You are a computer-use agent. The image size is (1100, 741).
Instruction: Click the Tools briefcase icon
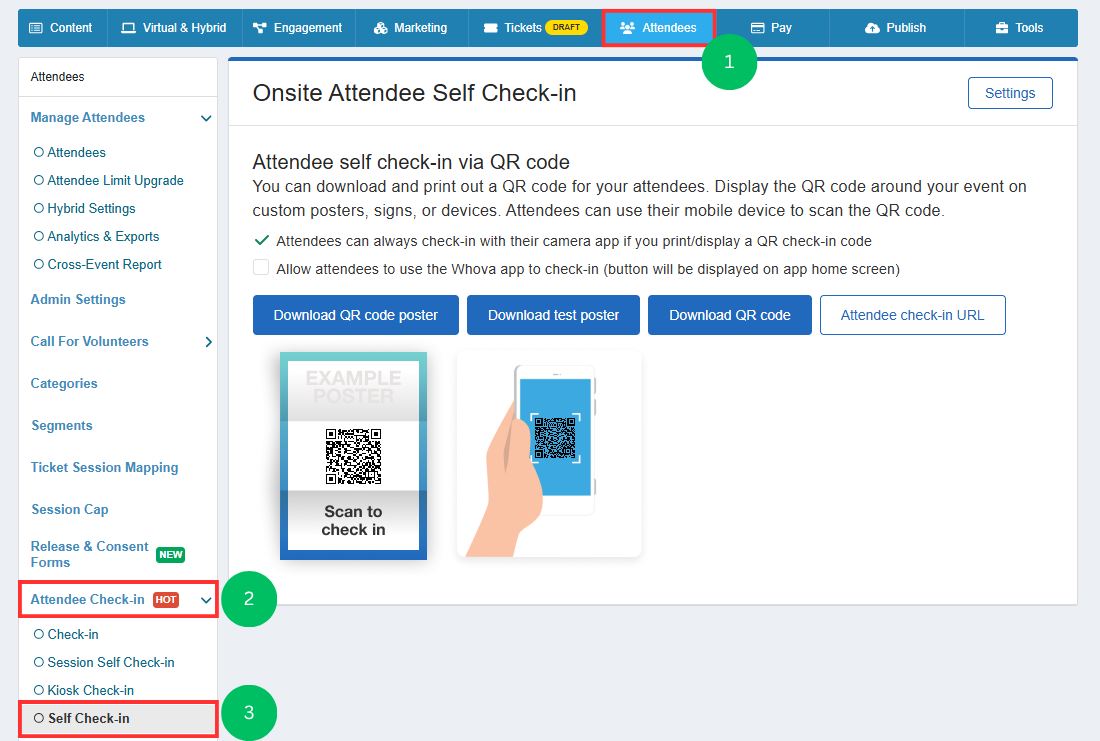click(1002, 28)
